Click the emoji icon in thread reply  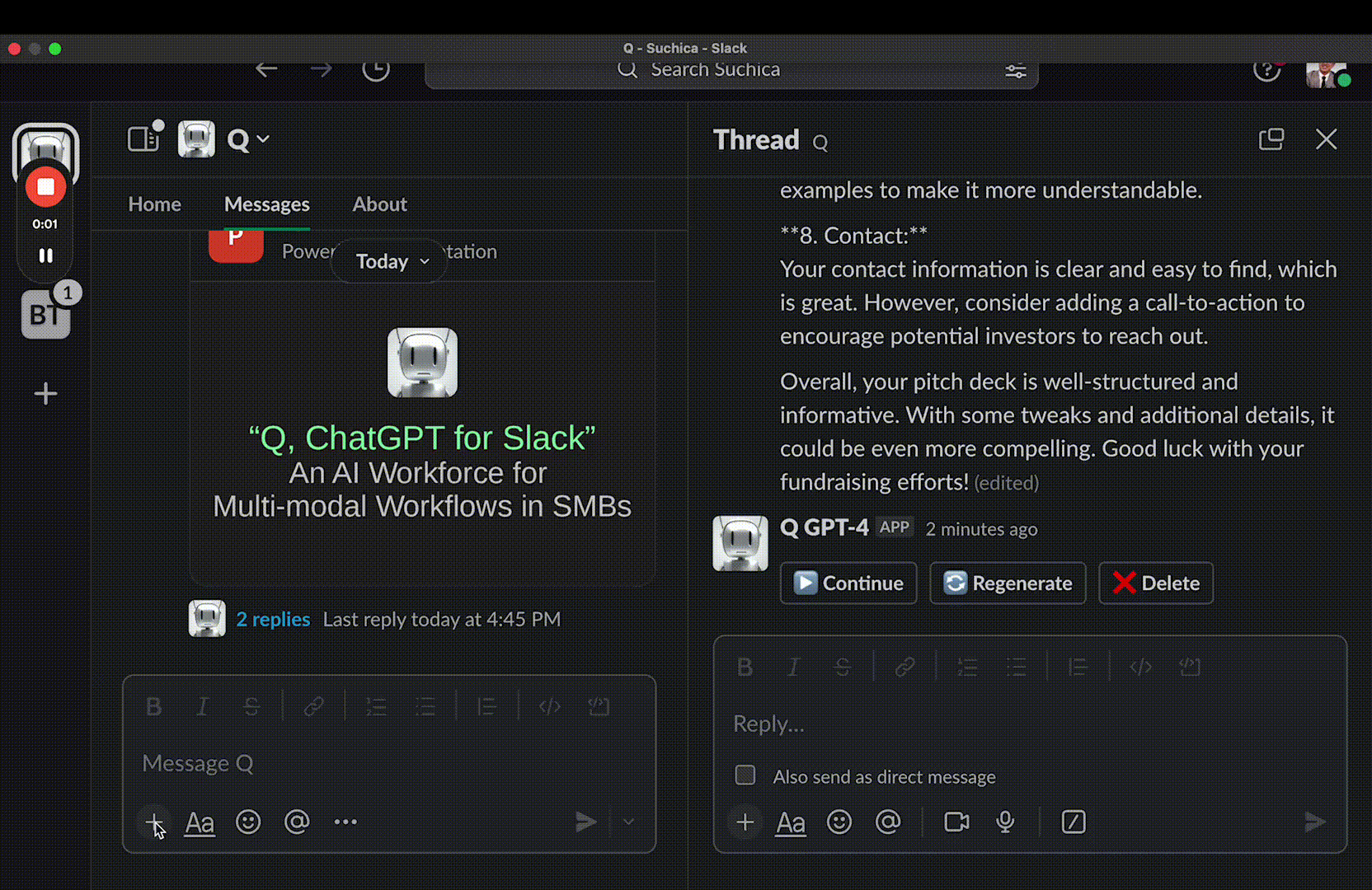tap(839, 822)
